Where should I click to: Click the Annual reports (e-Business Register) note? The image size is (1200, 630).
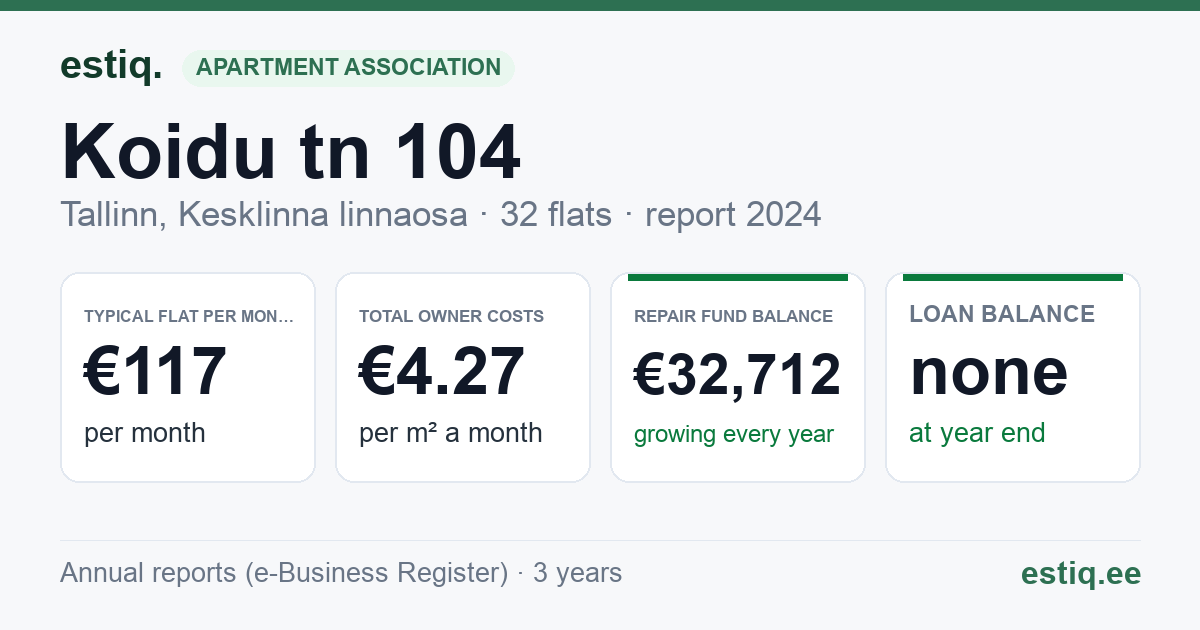(341, 573)
